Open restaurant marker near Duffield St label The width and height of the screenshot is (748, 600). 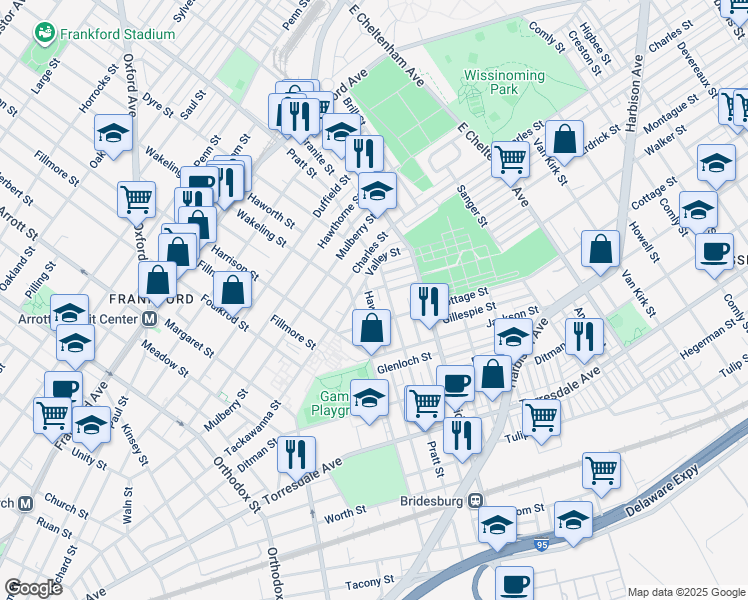pos(364,155)
